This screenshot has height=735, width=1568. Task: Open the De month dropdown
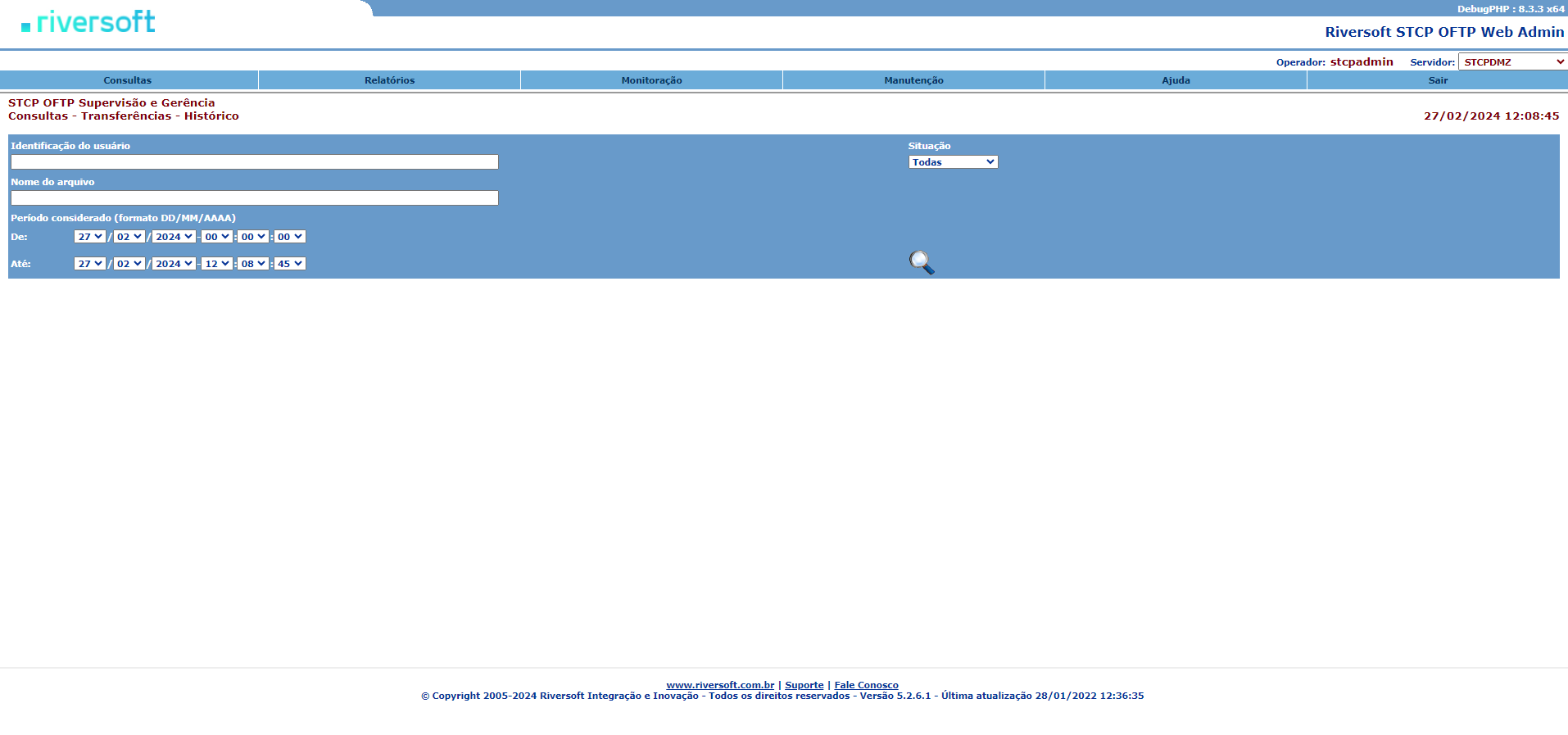click(129, 237)
